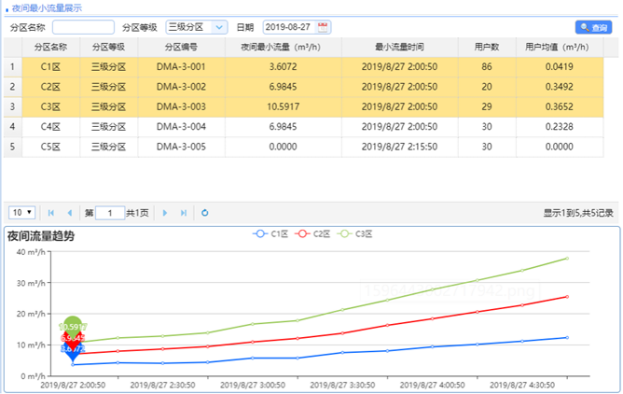Click cell DMA-3-002

[x=181, y=87]
